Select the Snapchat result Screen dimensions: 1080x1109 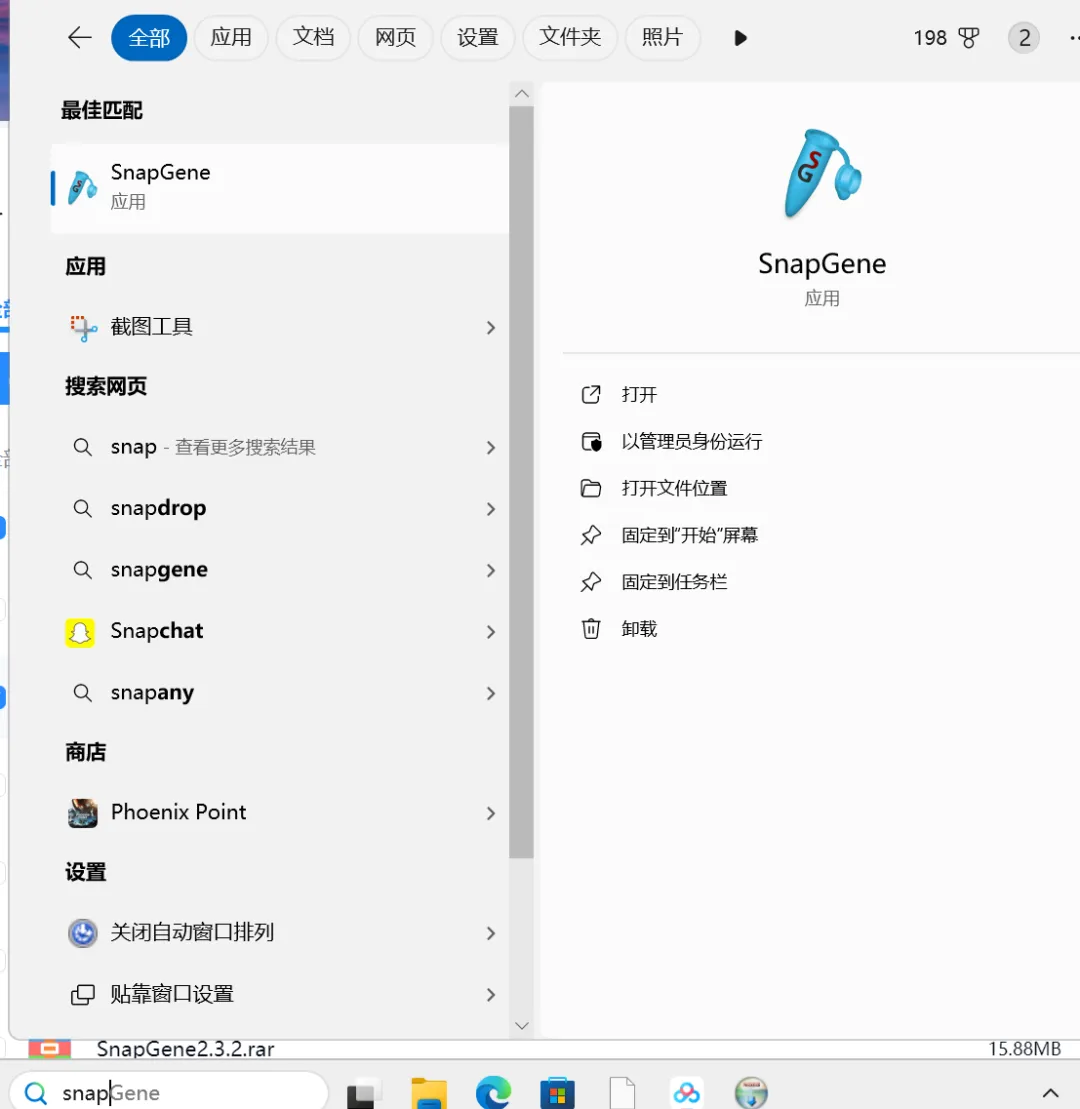tap(280, 632)
